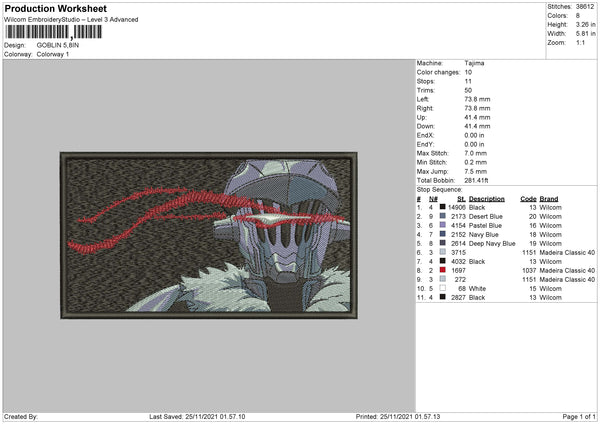Click the Desert Blue color swatch
Image resolution: width=600 pixels, height=424 pixels.
tap(443, 216)
